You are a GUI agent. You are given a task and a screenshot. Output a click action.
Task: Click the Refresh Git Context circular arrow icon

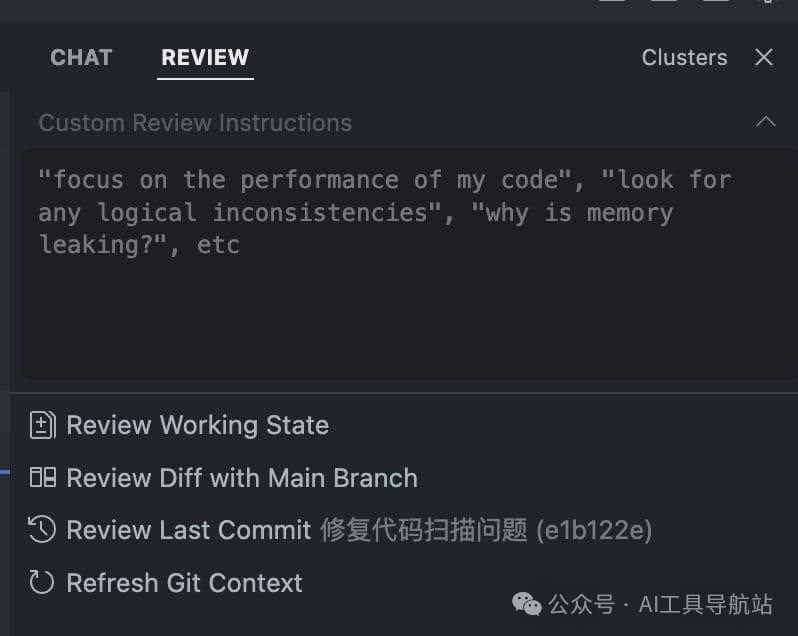(42, 582)
